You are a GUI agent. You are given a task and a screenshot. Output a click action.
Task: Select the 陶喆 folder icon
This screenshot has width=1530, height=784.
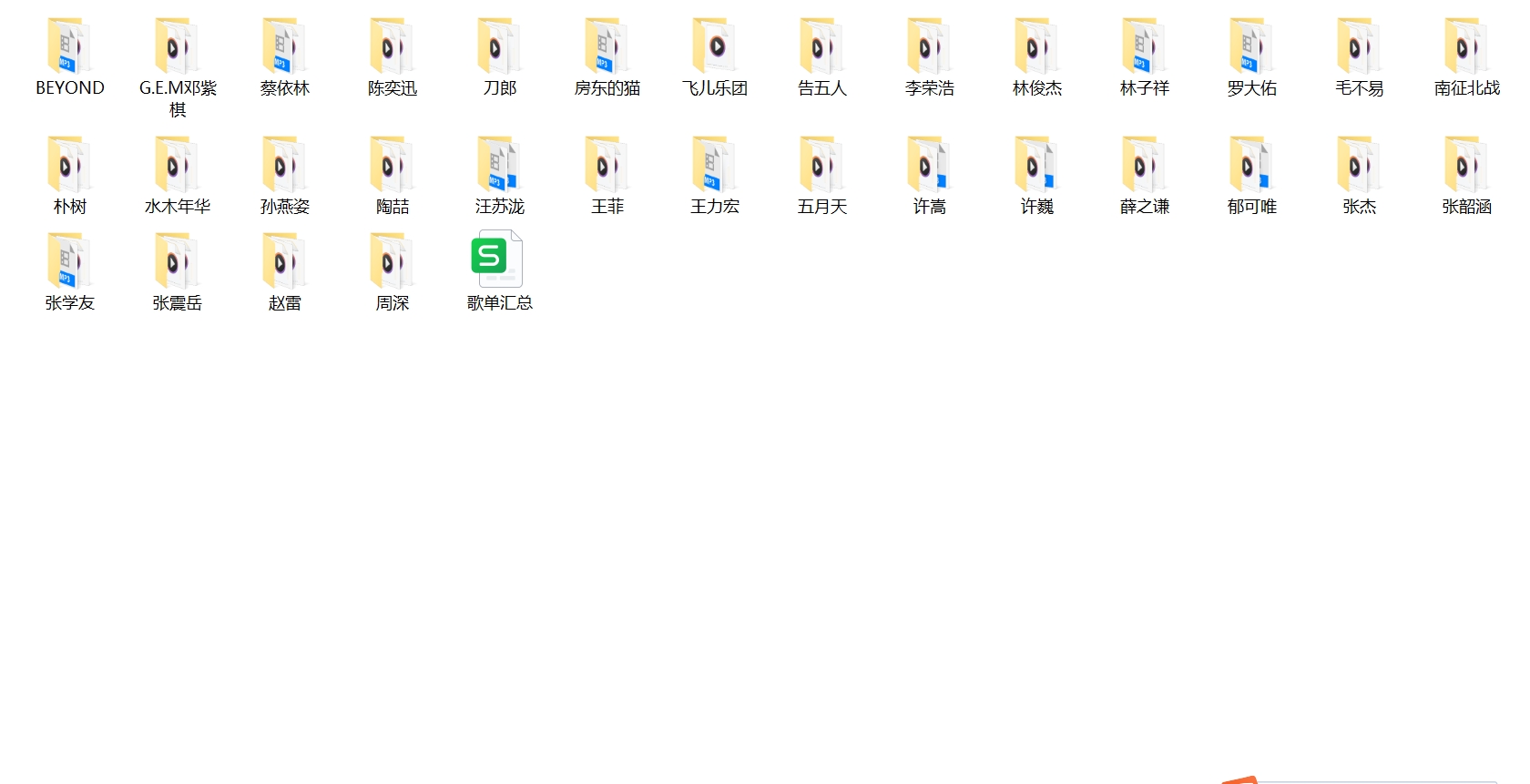coord(393,165)
